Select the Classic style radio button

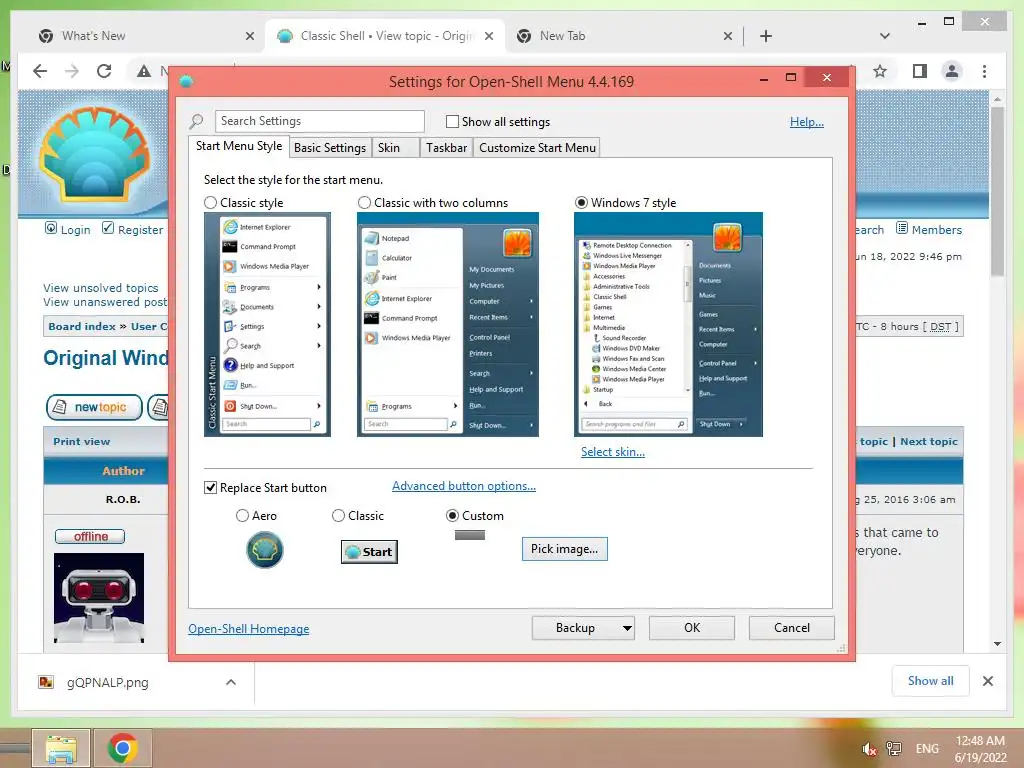click(210, 203)
